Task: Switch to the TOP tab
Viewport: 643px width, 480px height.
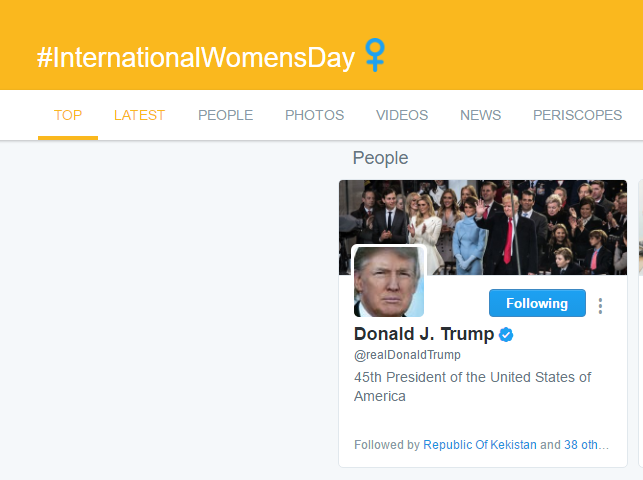Action: 68,115
